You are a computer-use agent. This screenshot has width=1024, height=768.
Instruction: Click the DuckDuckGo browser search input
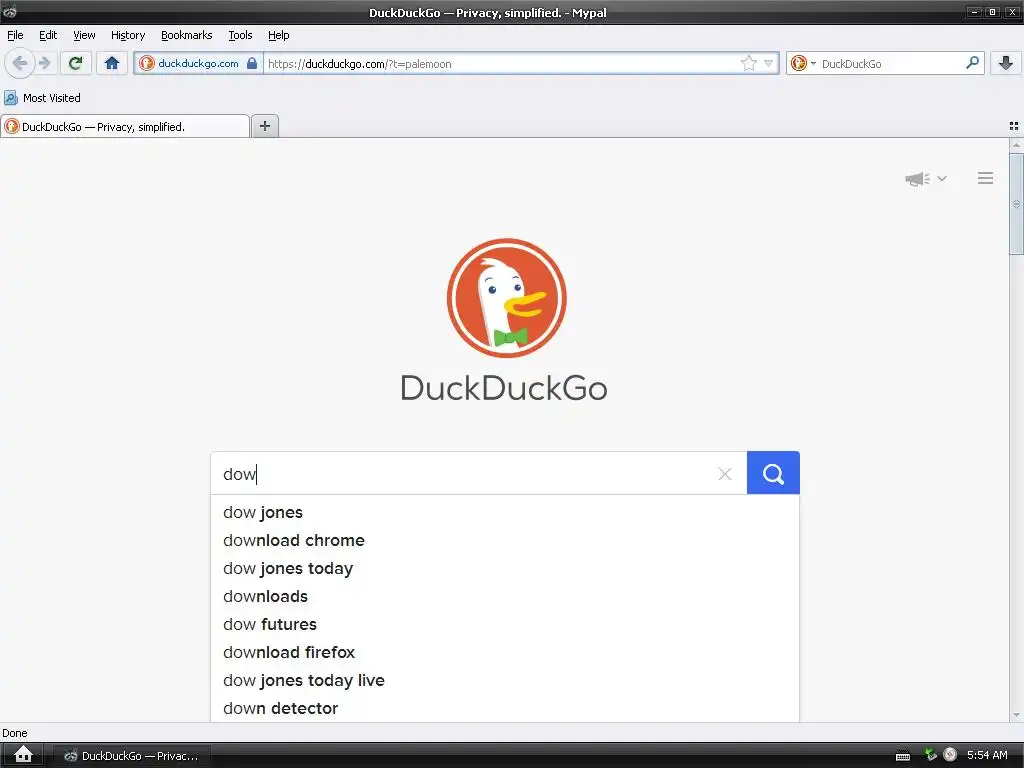(891, 63)
